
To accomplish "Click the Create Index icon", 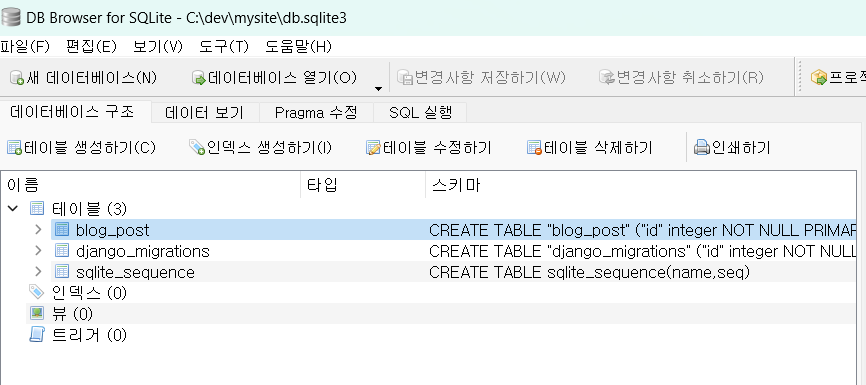I will 197,147.
